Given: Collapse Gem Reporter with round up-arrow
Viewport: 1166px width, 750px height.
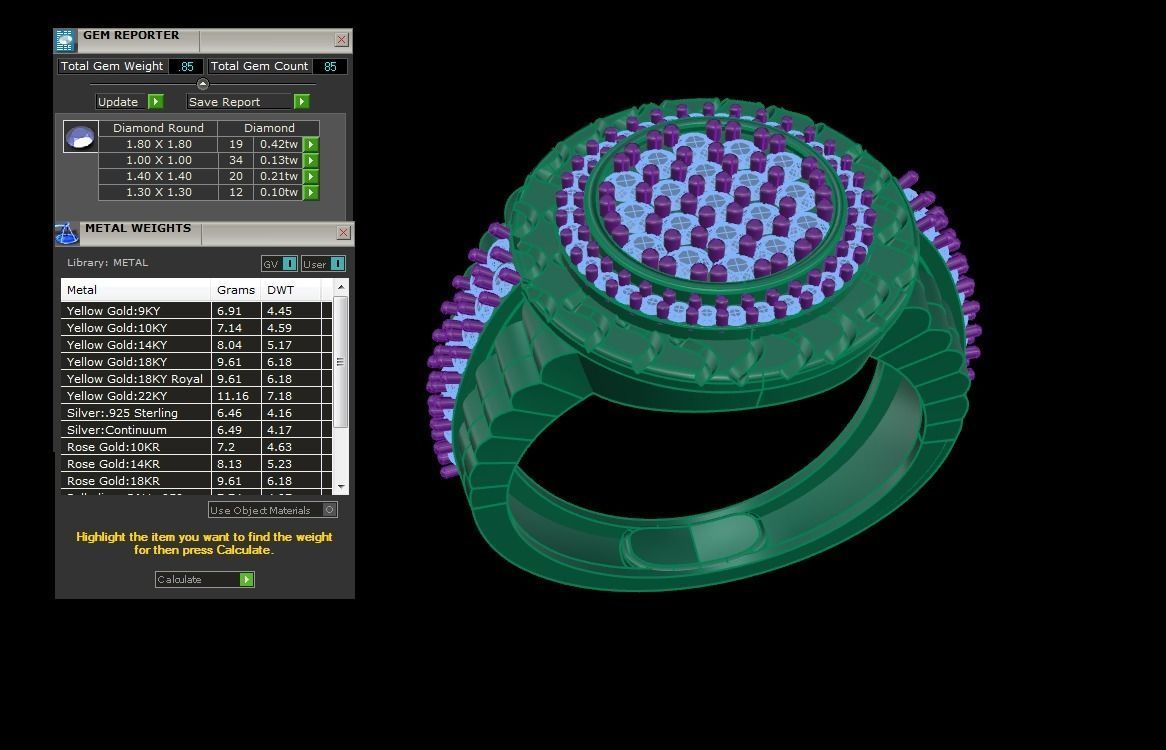Looking at the screenshot, I should click(202, 84).
